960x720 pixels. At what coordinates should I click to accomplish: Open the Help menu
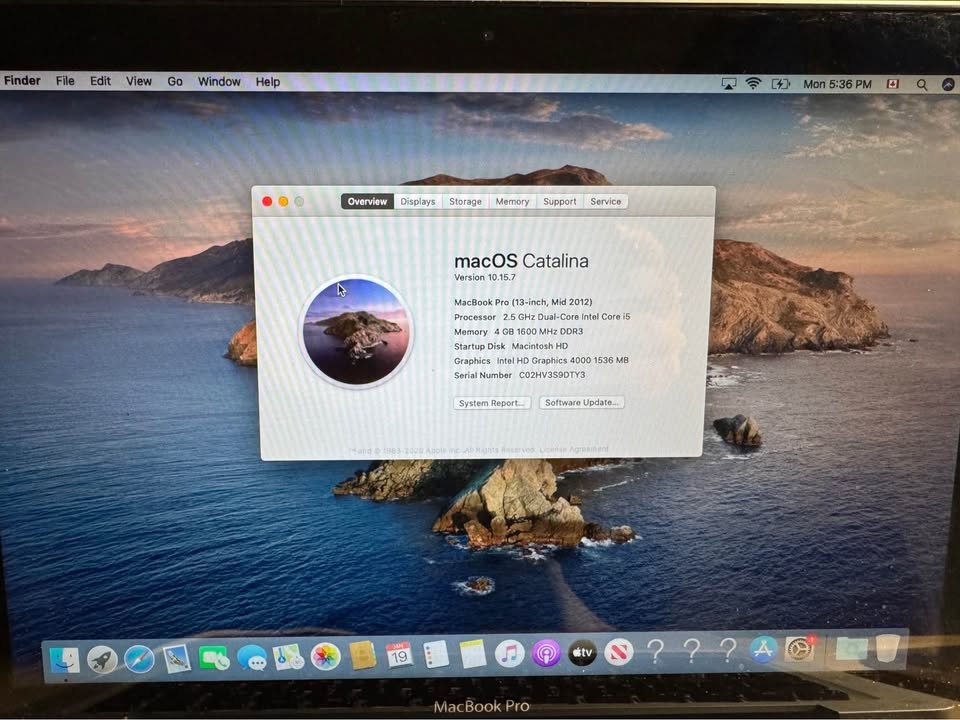point(268,81)
